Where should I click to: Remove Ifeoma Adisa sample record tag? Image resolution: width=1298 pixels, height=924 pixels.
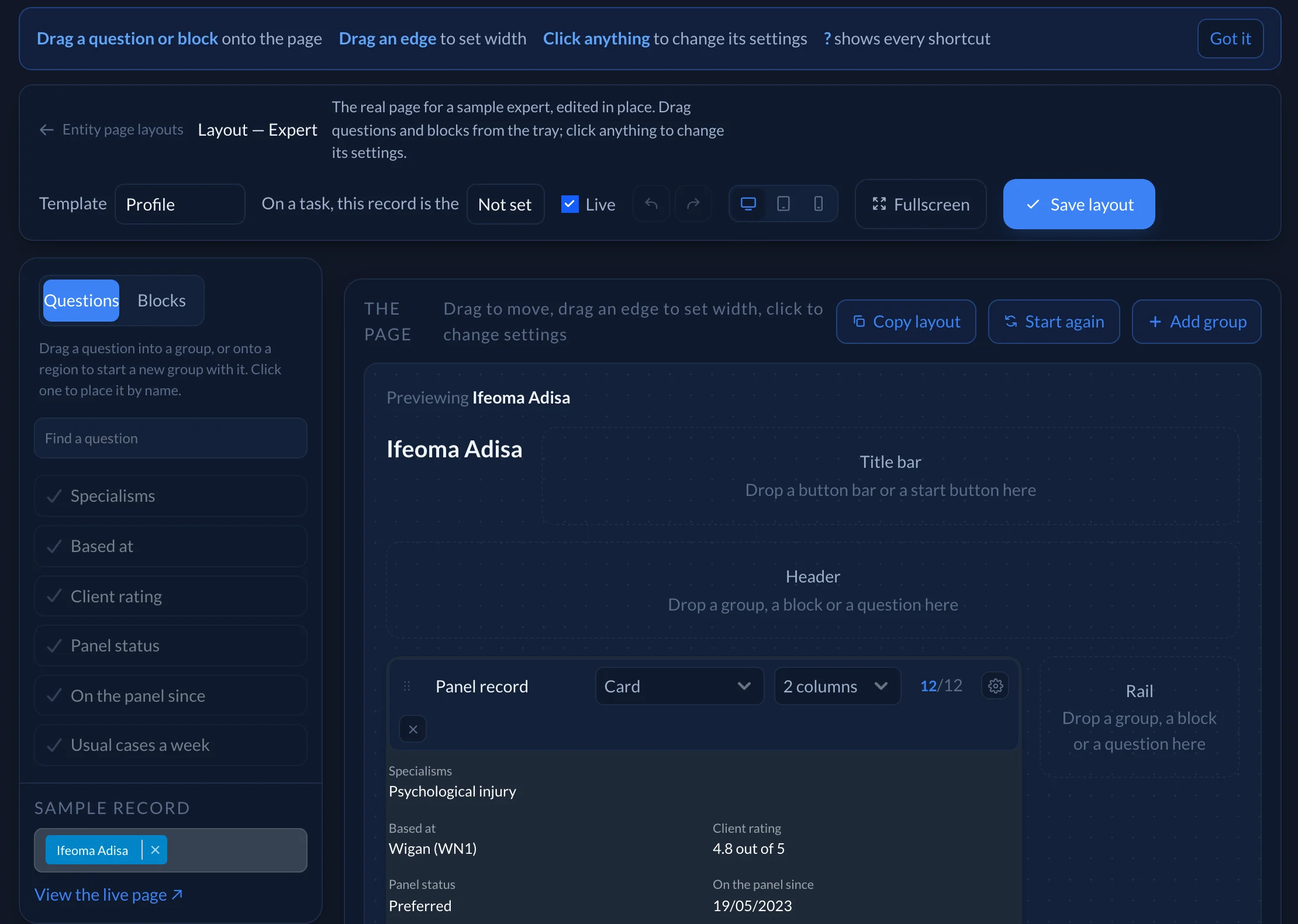tap(155, 850)
